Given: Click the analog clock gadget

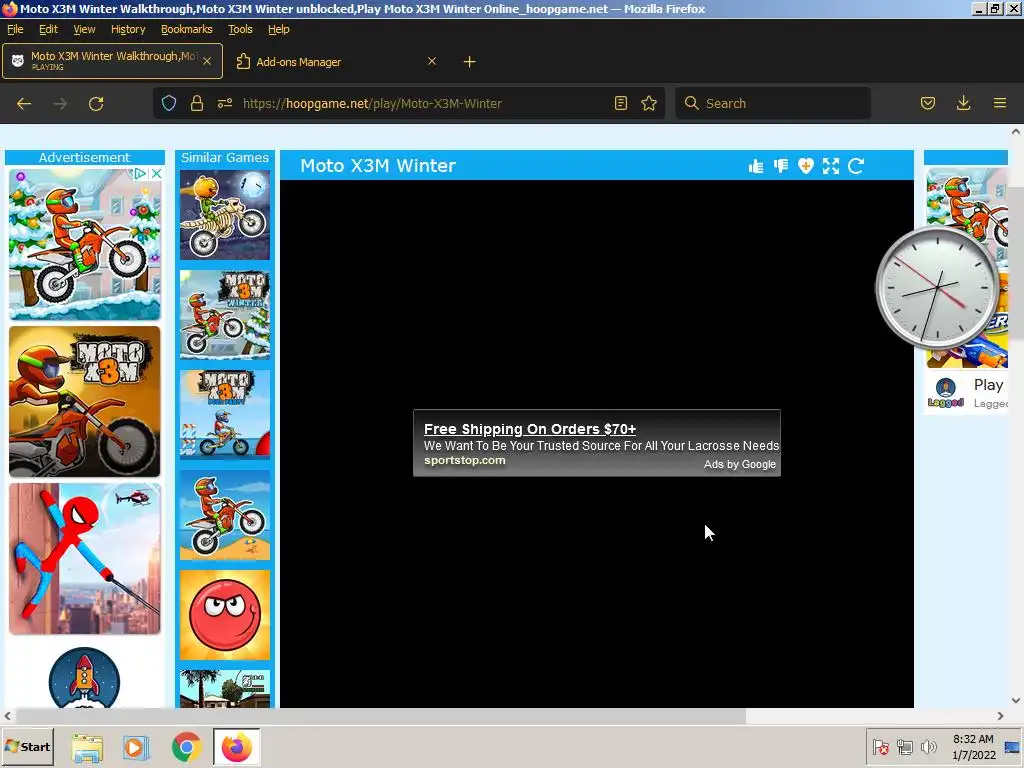Looking at the screenshot, I should click(937, 288).
